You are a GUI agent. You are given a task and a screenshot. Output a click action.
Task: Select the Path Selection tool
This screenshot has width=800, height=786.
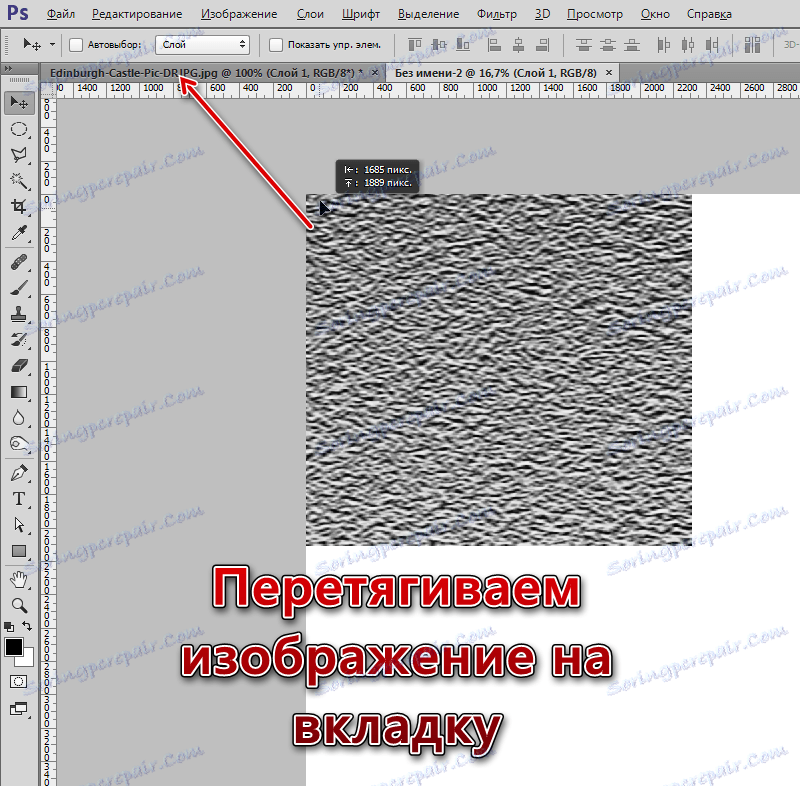[x=19, y=525]
